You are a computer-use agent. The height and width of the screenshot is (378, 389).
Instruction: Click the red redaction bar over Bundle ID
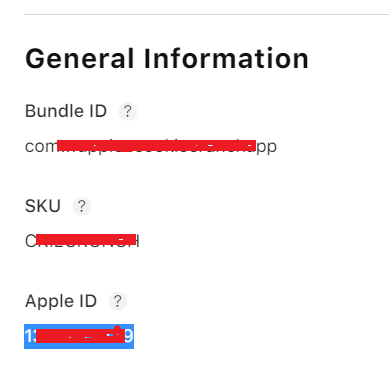(156, 146)
